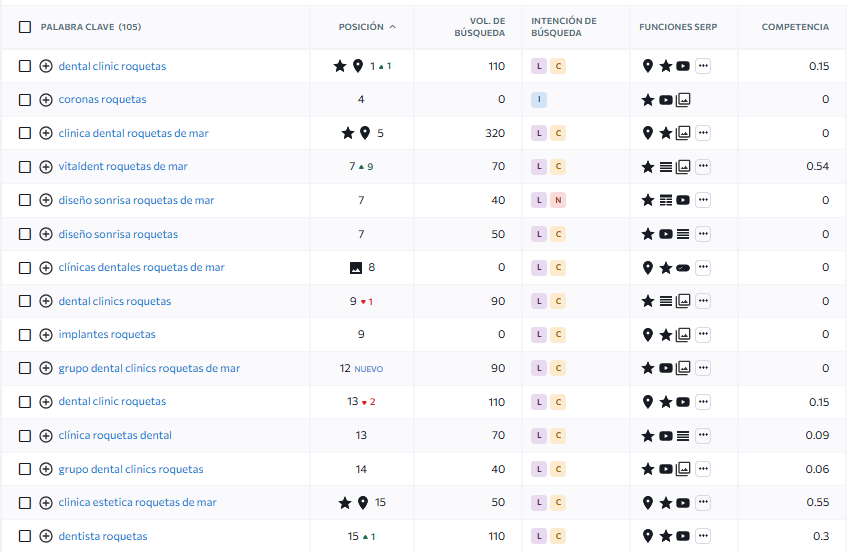Click the video SERP icon for coronas roquetas
Screen dimensions: 847x552
coord(666,100)
